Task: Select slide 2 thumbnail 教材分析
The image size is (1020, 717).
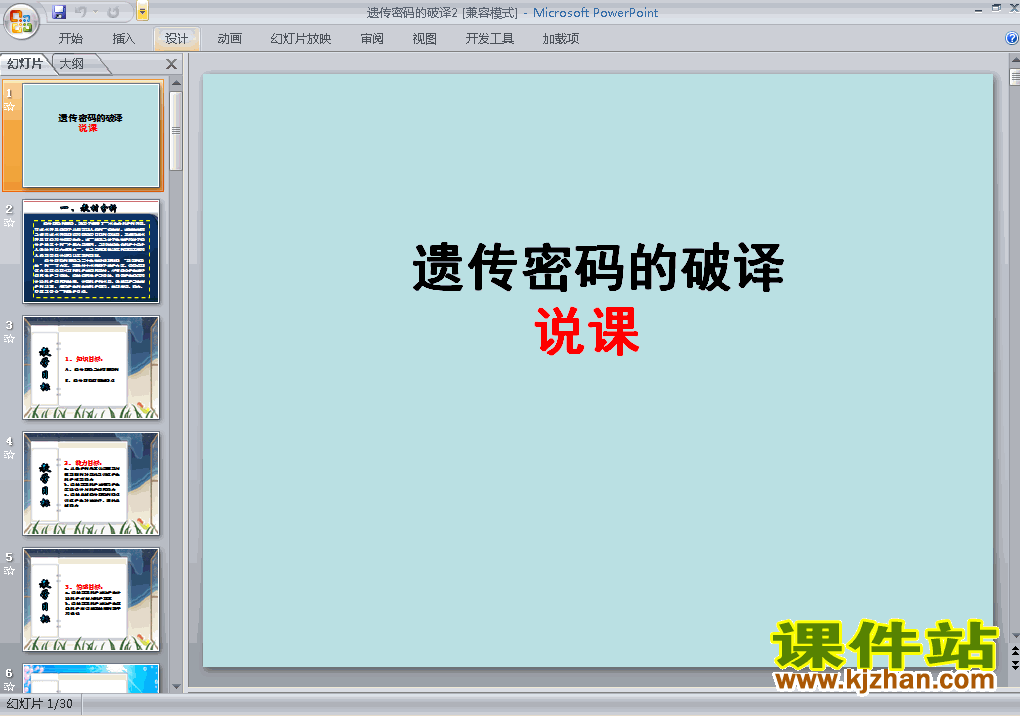Action: [x=91, y=251]
